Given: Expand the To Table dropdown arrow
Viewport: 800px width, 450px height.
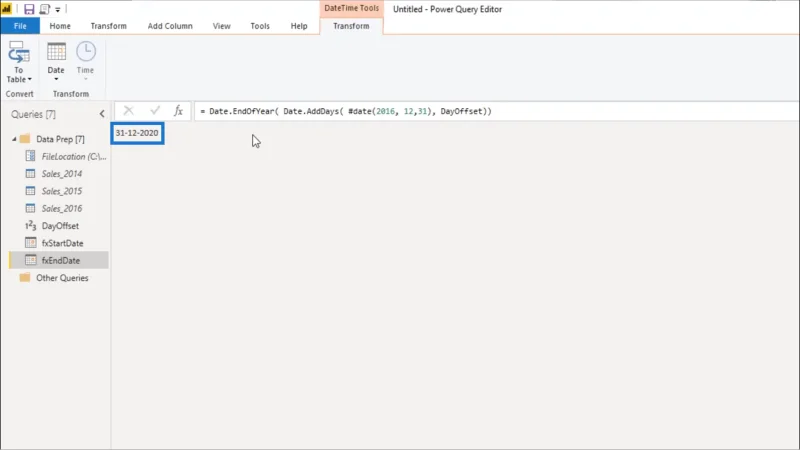Looking at the screenshot, I should tap(30, 80).
